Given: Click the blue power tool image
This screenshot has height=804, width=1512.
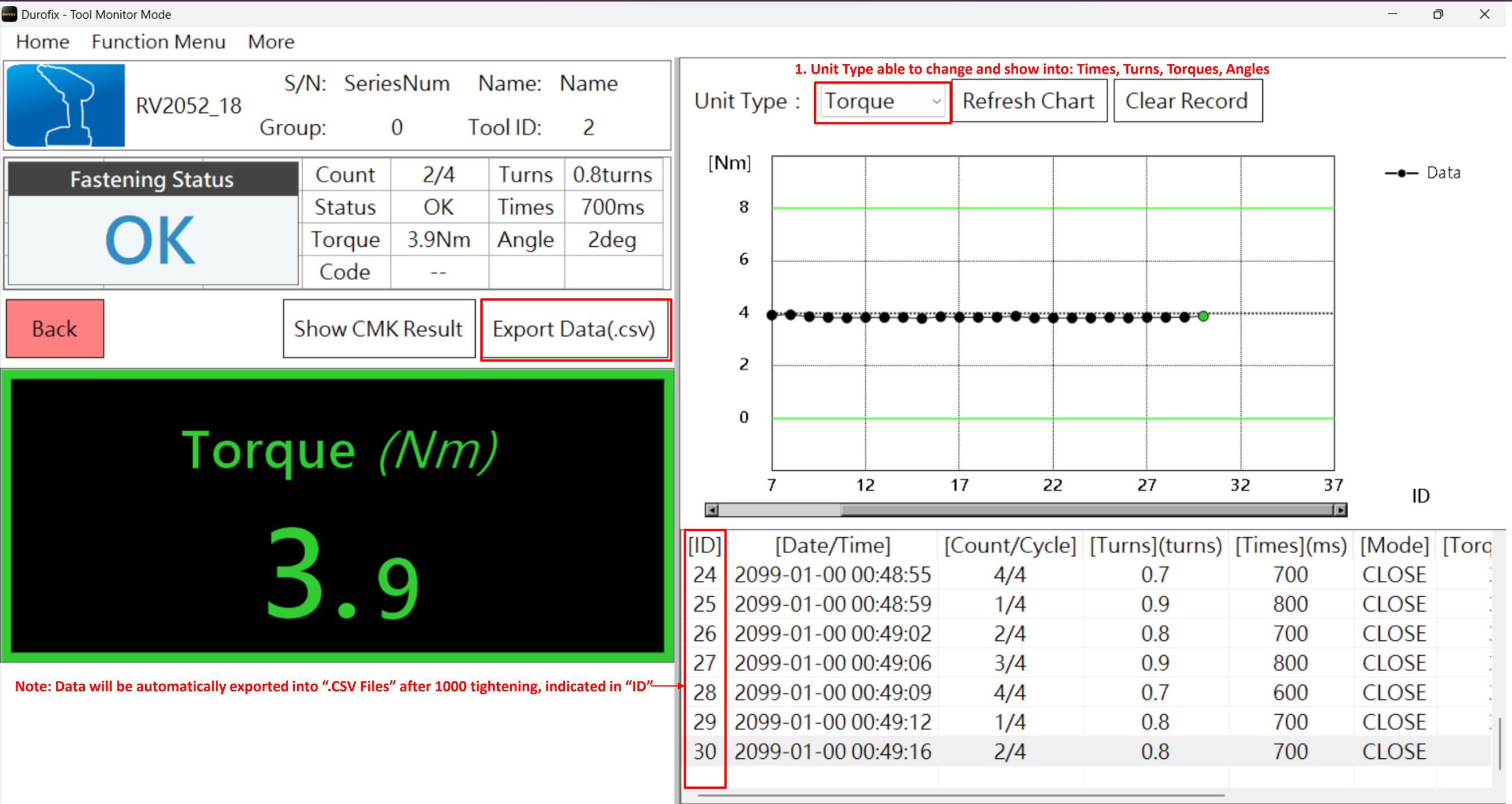Looking at the screenshot, I should click(66, 105).
